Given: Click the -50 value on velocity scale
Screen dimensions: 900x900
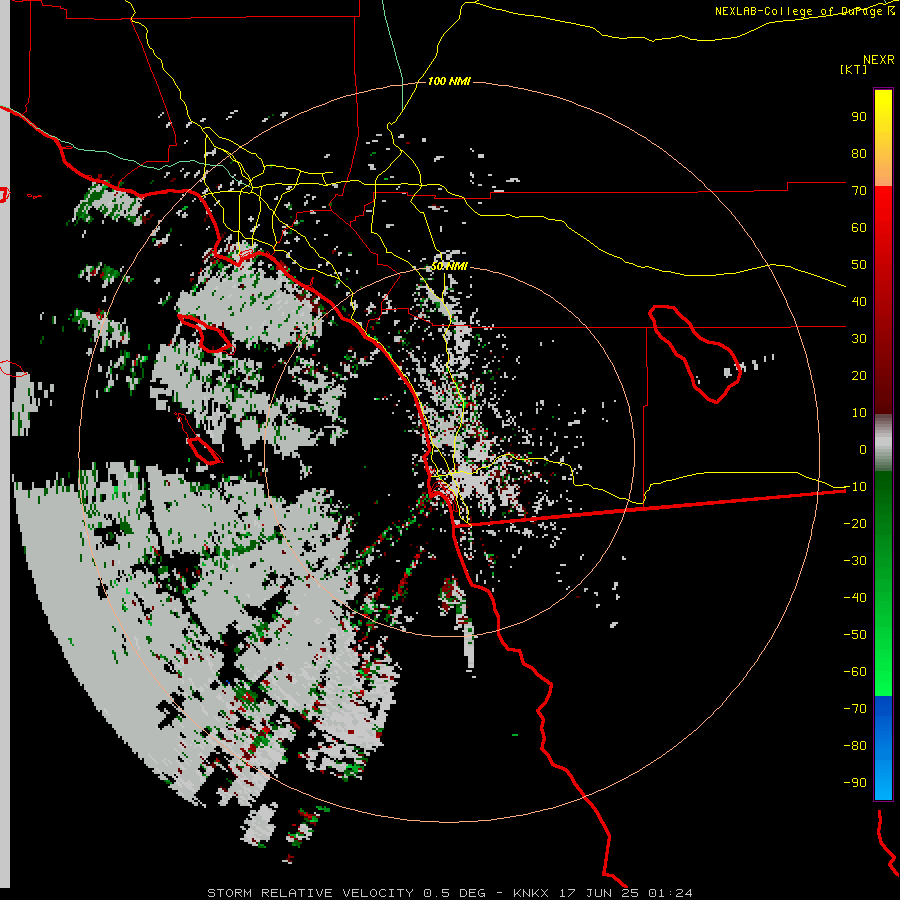Looking at the screenshot, I should click(x=855, y=635).
